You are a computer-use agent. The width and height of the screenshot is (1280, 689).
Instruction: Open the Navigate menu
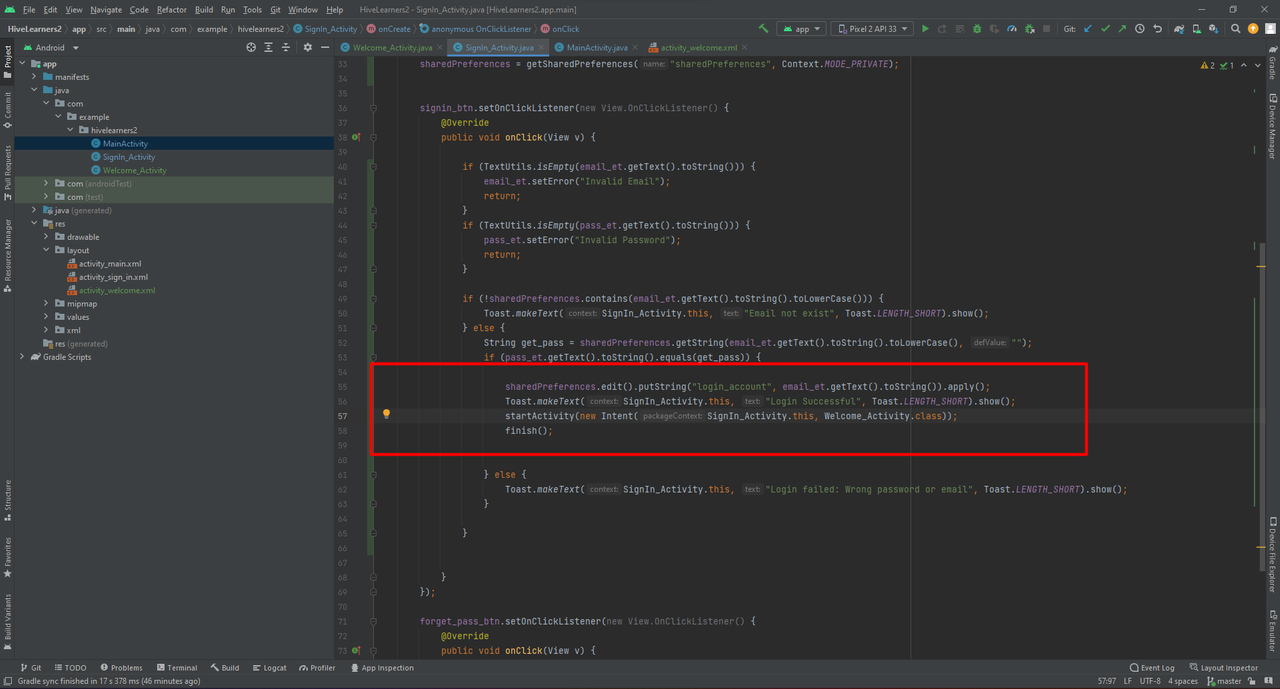[x=106, y=10]
